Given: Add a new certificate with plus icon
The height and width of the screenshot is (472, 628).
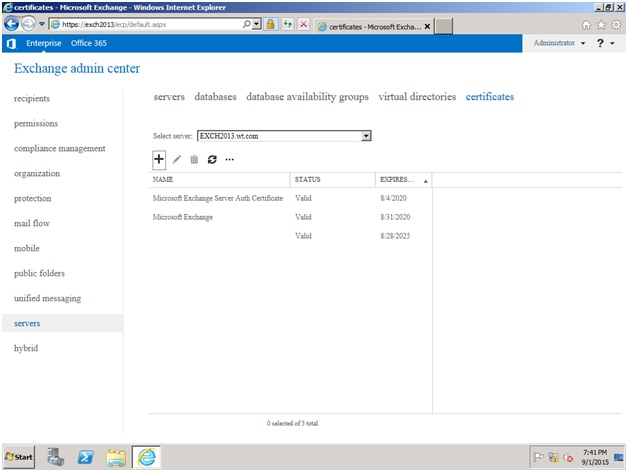Looking at the screenshot, I should click(159, 159).
